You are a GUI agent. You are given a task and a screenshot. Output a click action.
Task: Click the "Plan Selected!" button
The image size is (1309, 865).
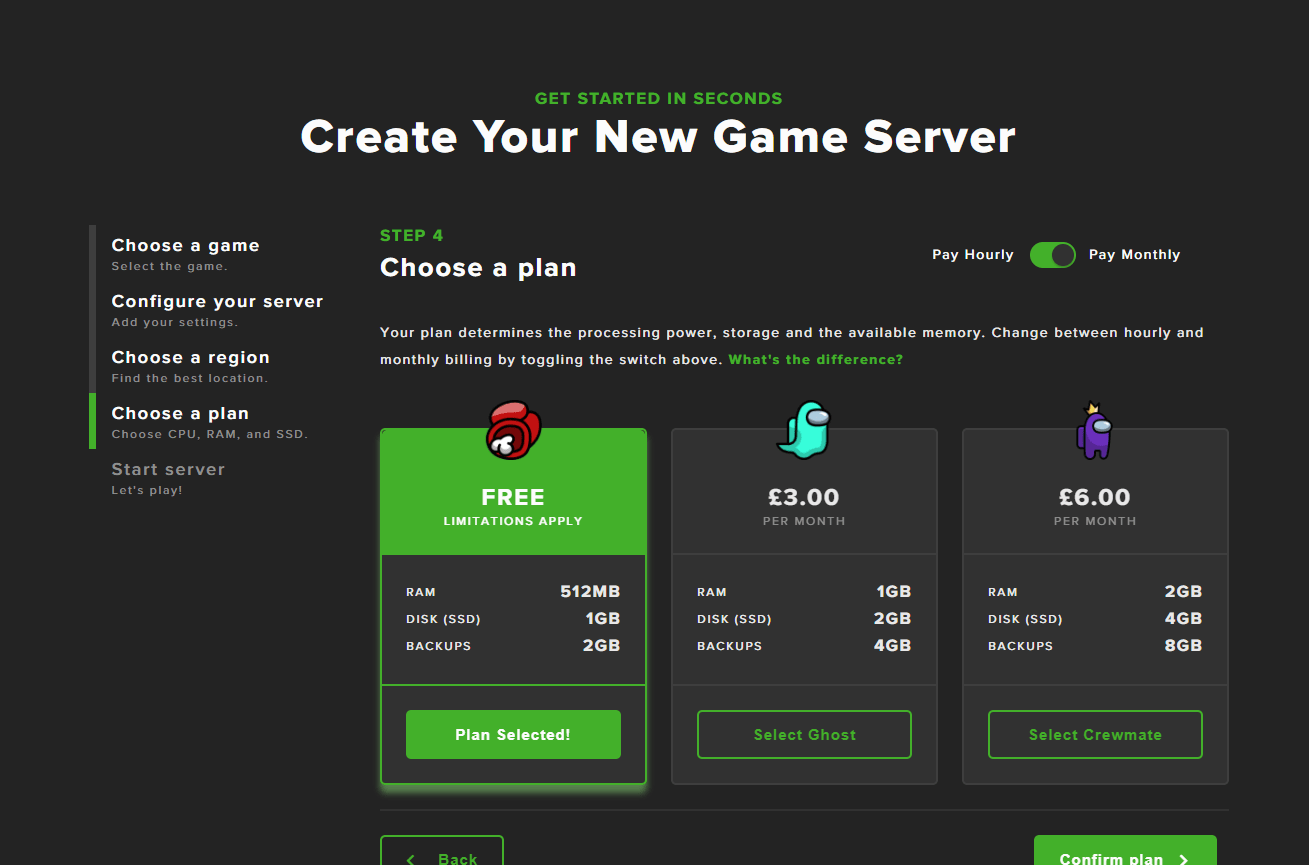(512, 733)
